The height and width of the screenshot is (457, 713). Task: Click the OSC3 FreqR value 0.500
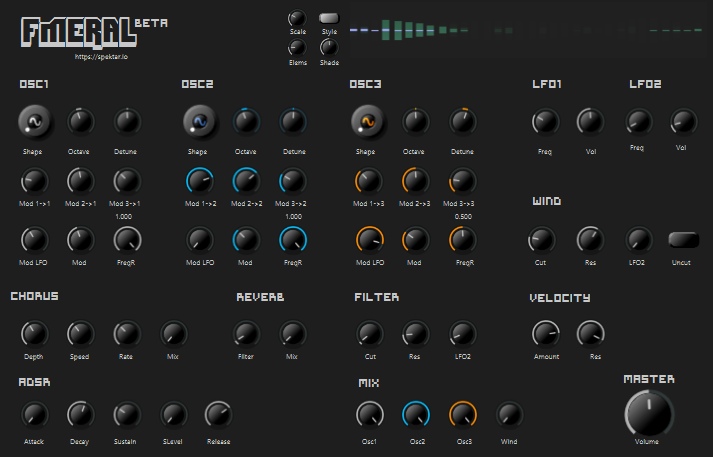(463, 216)
